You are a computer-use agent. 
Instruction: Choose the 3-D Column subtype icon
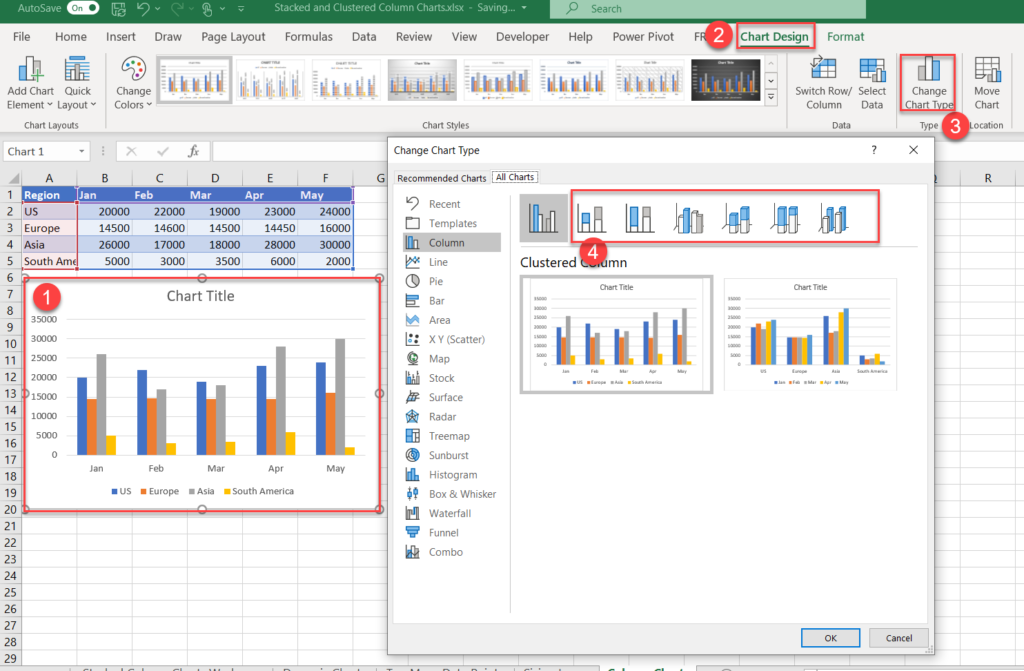(x=833, y=218)
